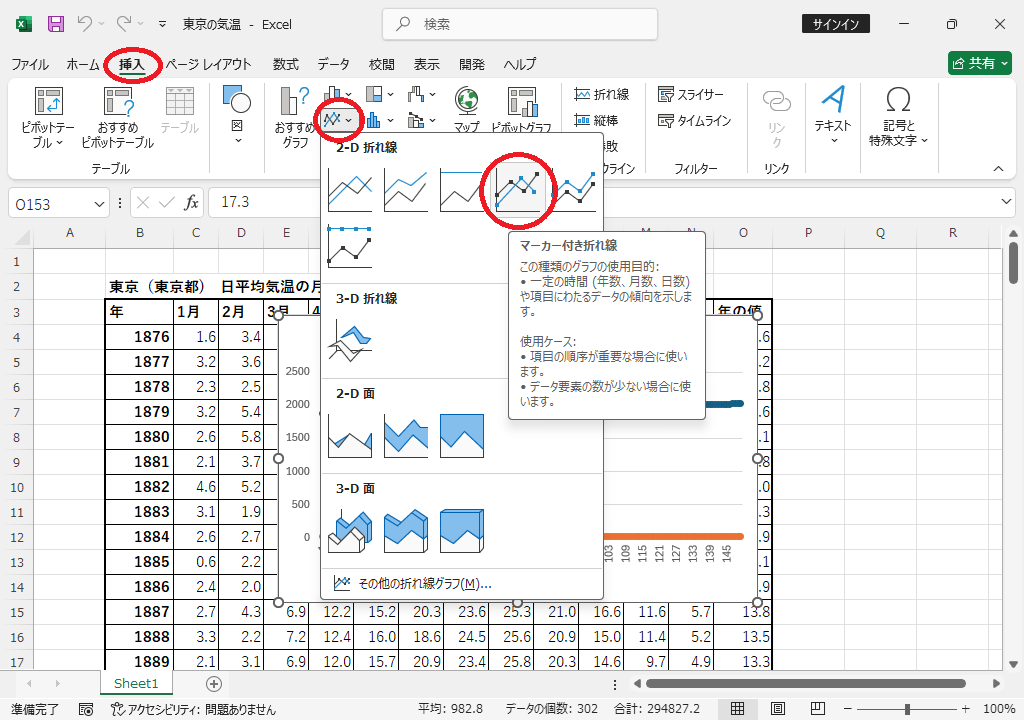Select the Sheet1 tab
The height and width of the screenshot is (720, 1024).
(136, 683)
